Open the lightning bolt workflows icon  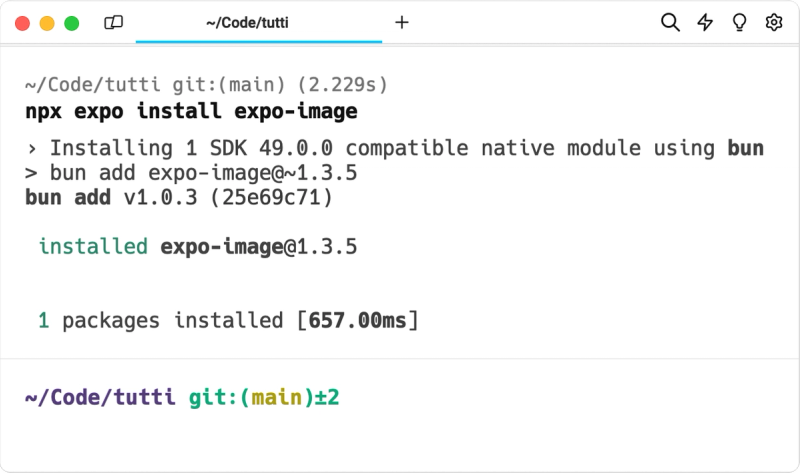[x=705, y=22]
